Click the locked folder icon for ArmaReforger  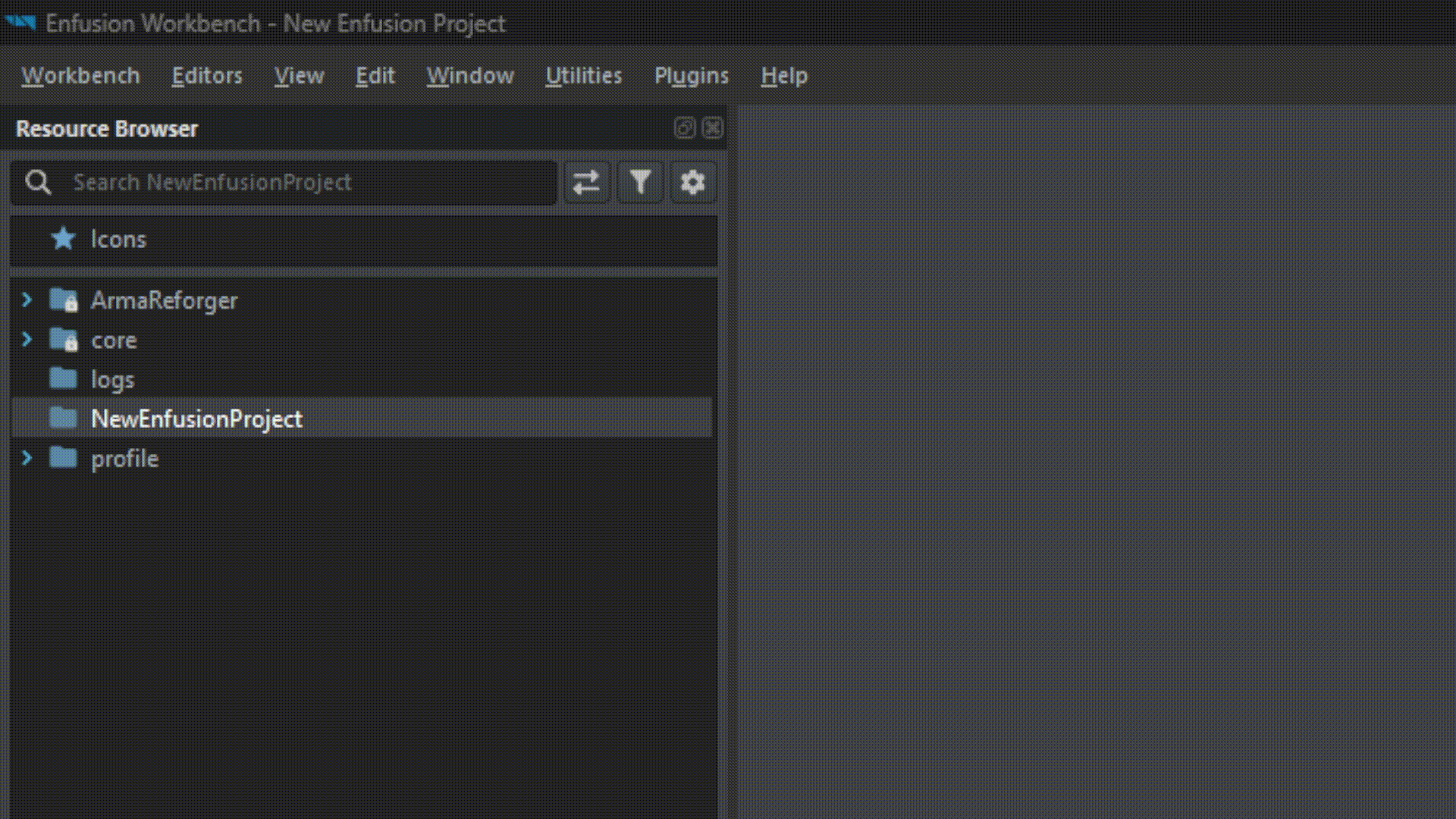tap(64, 300)
